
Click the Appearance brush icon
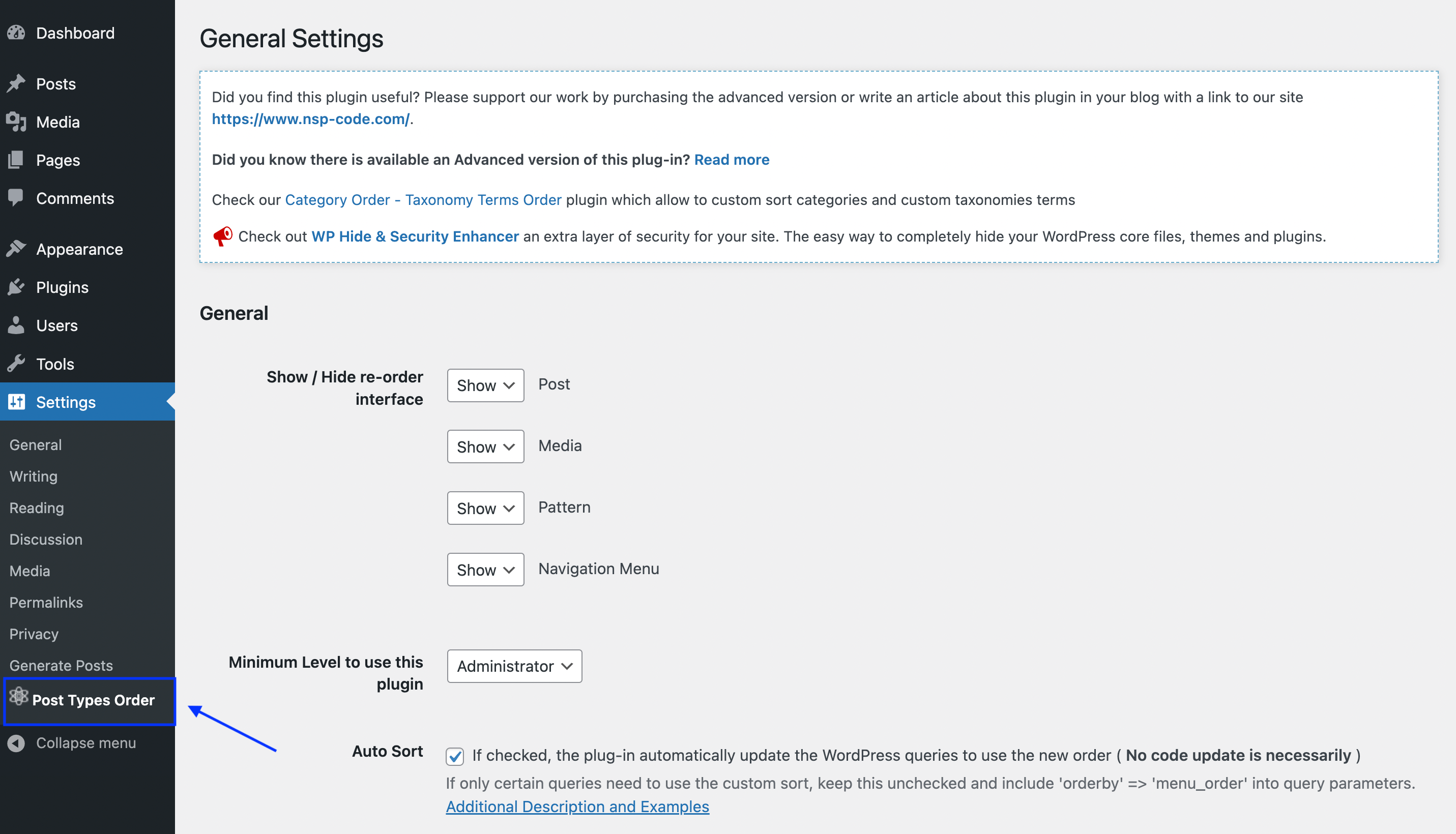tap(16, 249)
